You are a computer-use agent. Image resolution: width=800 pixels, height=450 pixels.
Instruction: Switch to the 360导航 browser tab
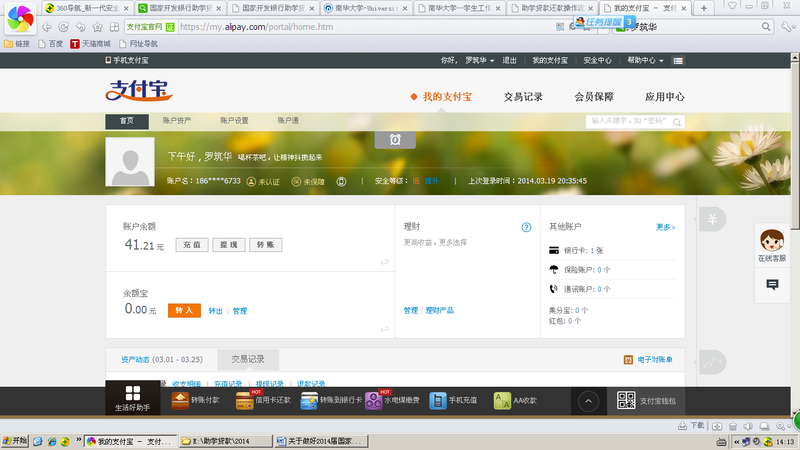coord(87,8)
